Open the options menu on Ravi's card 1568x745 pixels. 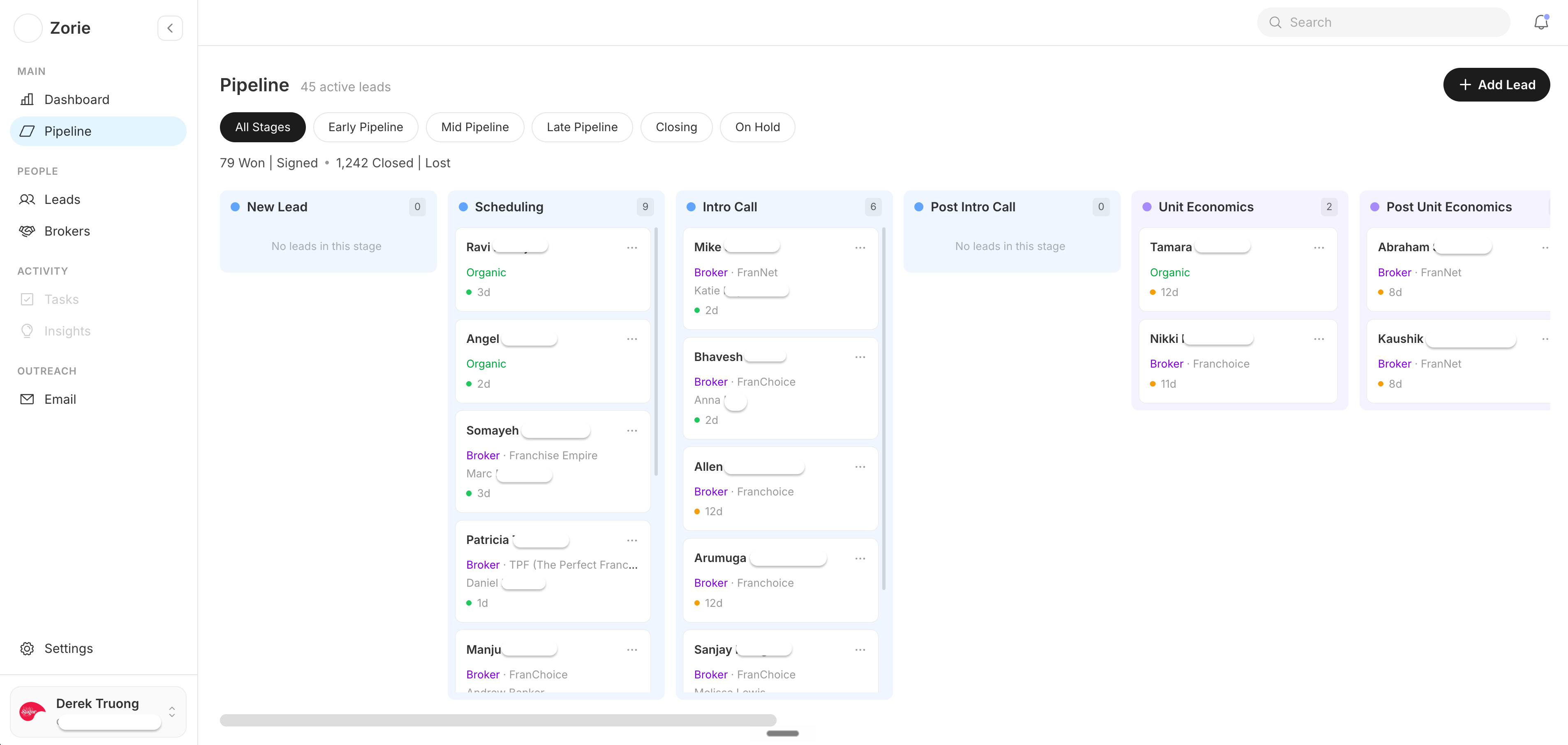coord(632,248)
